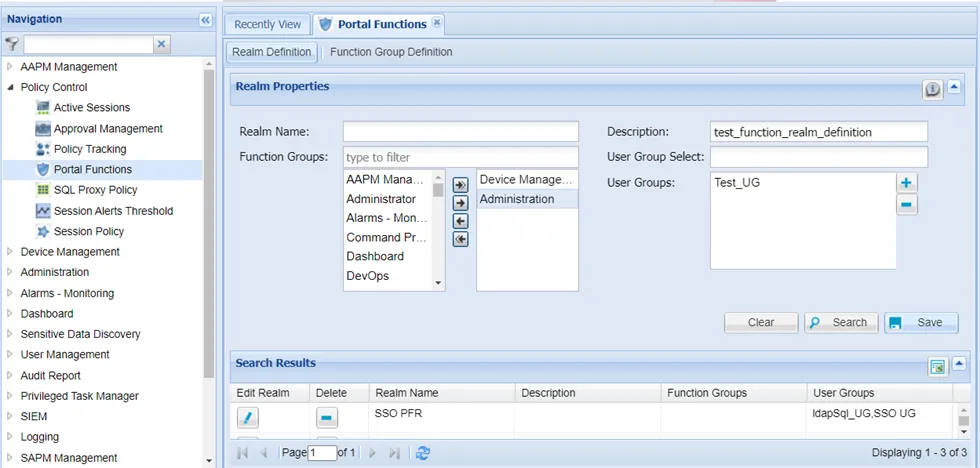
Task: Open Session Policy in the tree
Action: tap(89, 231)
